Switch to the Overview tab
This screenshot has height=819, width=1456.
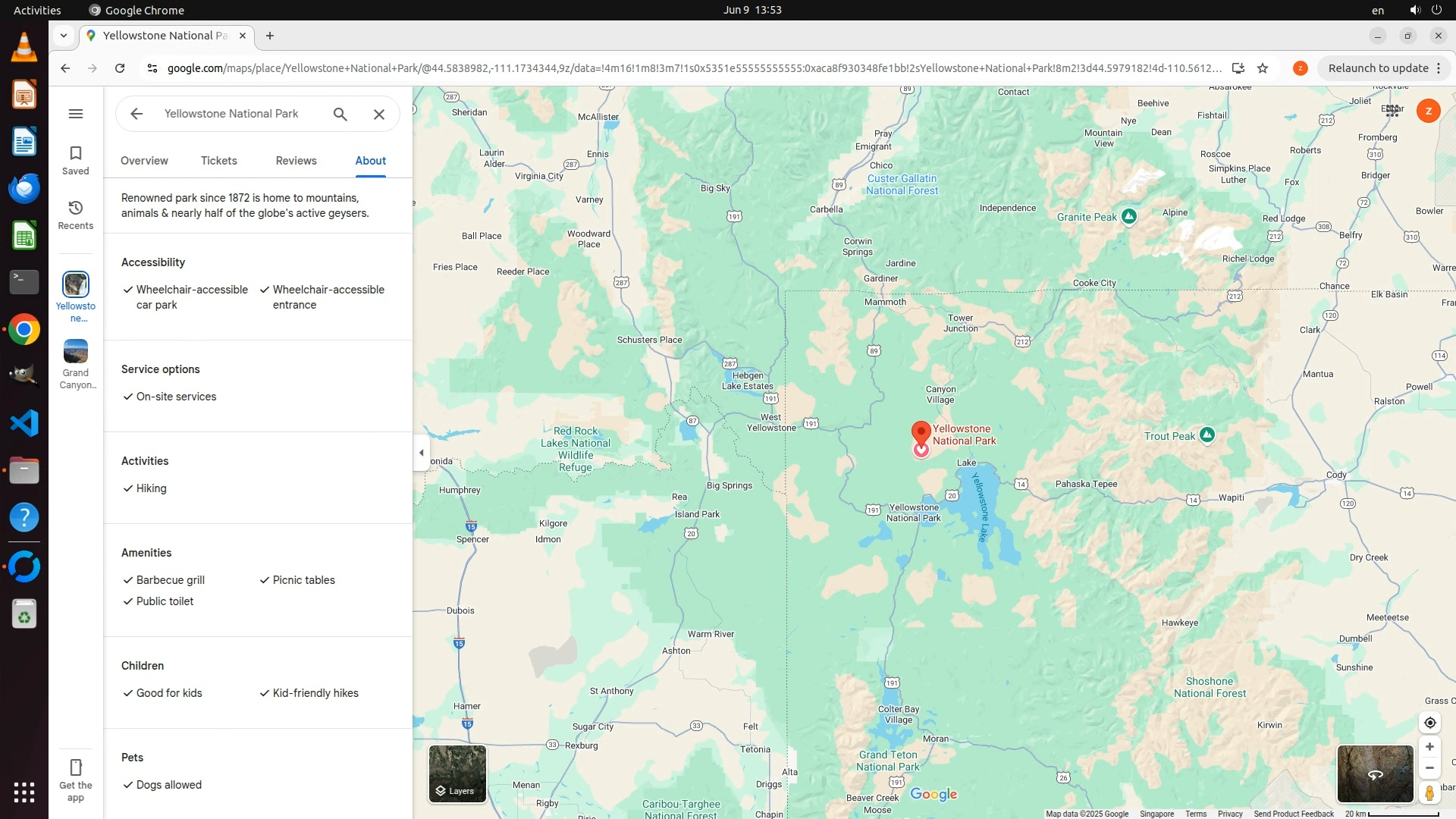pos(144,161)
